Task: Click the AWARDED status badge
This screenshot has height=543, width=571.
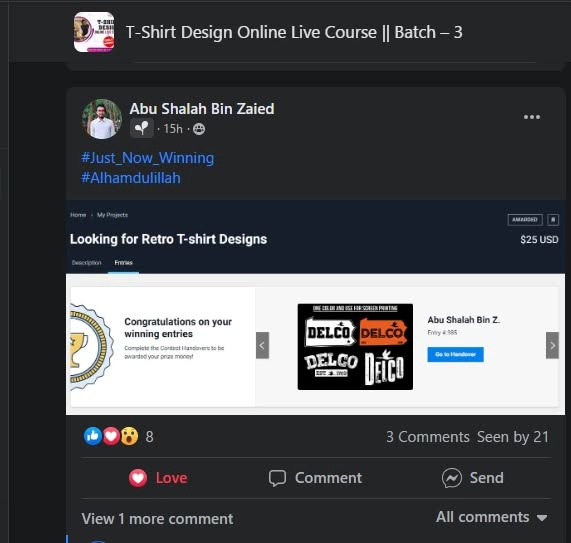Action: pyautogui.click(x=525, y=220)
